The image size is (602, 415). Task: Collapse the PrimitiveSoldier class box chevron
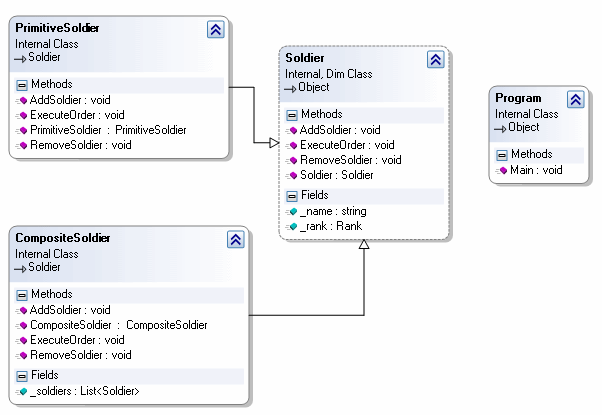pyautogui.click(x=215, y=29)
